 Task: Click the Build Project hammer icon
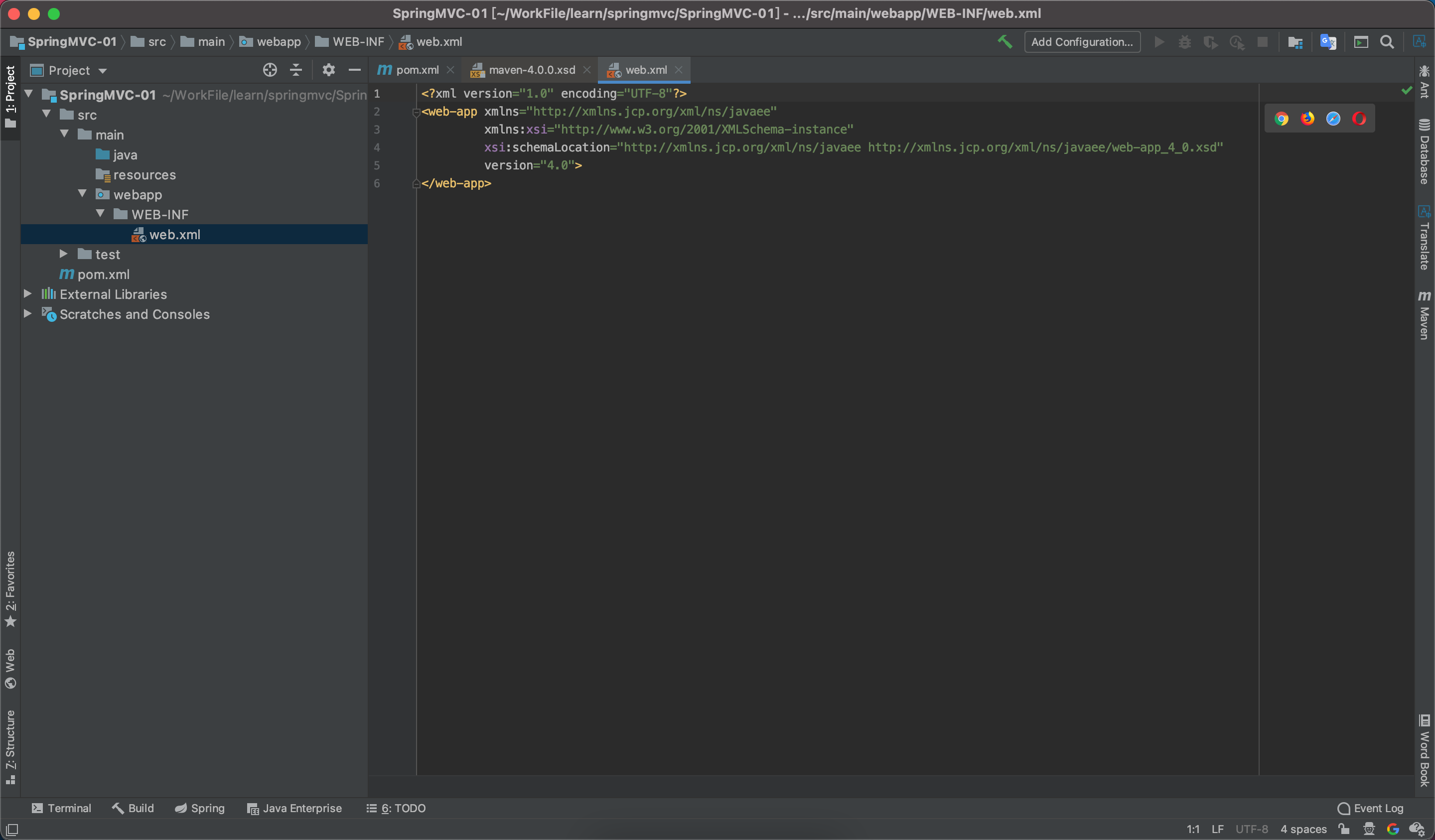1005,41
